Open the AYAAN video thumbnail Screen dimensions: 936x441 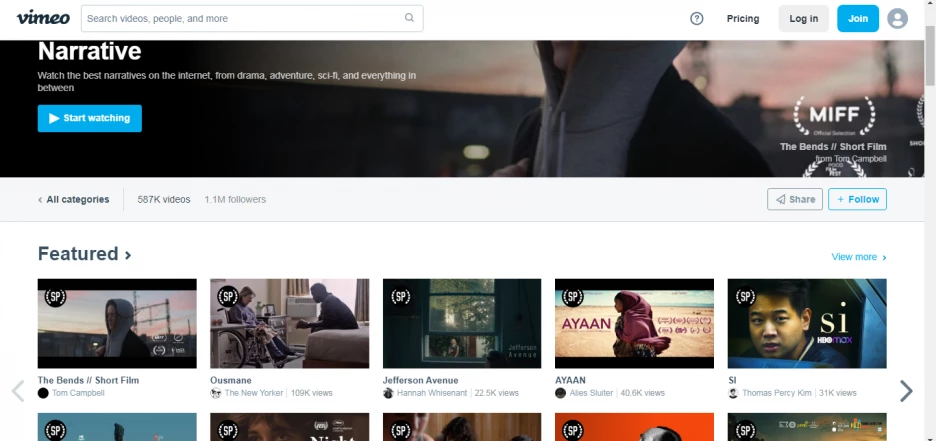click(634, 323)
